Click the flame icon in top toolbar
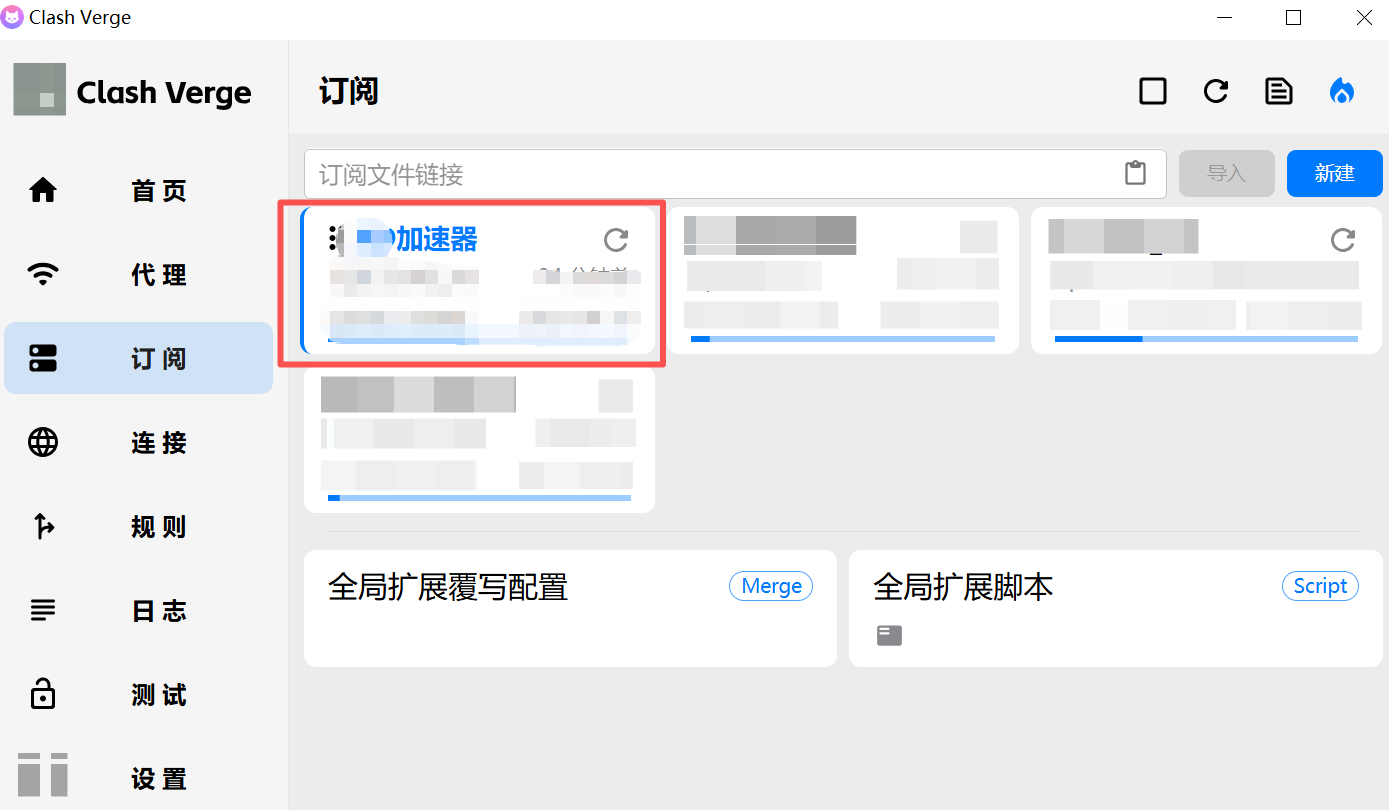1389x810 pixels. (x=1341, y=92)
